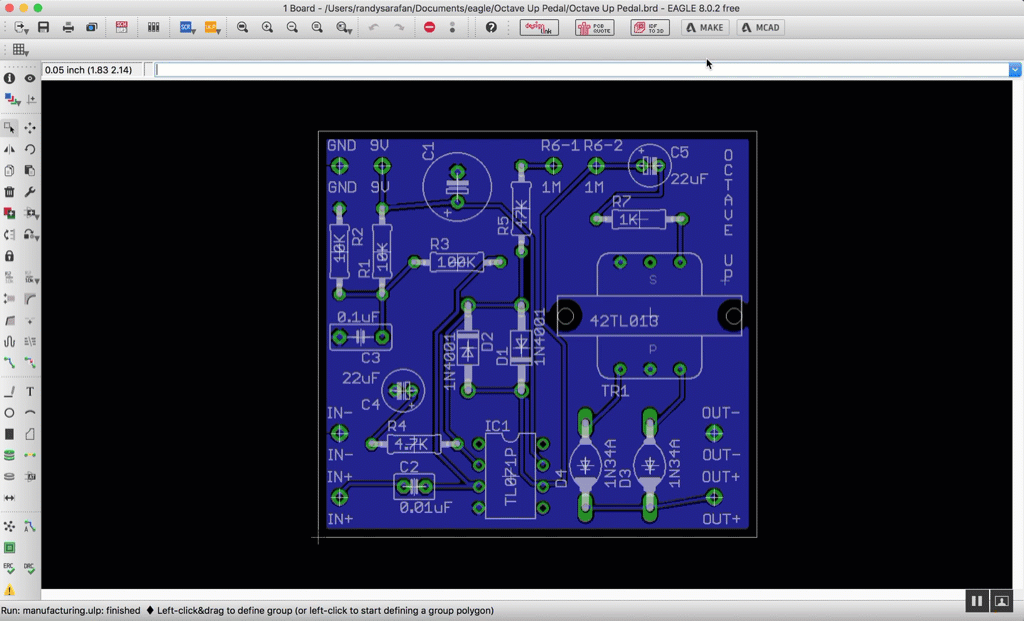Open Help with question mark icon
The width and height of the screenshot is (1024, 621).
tap(491, 27)
